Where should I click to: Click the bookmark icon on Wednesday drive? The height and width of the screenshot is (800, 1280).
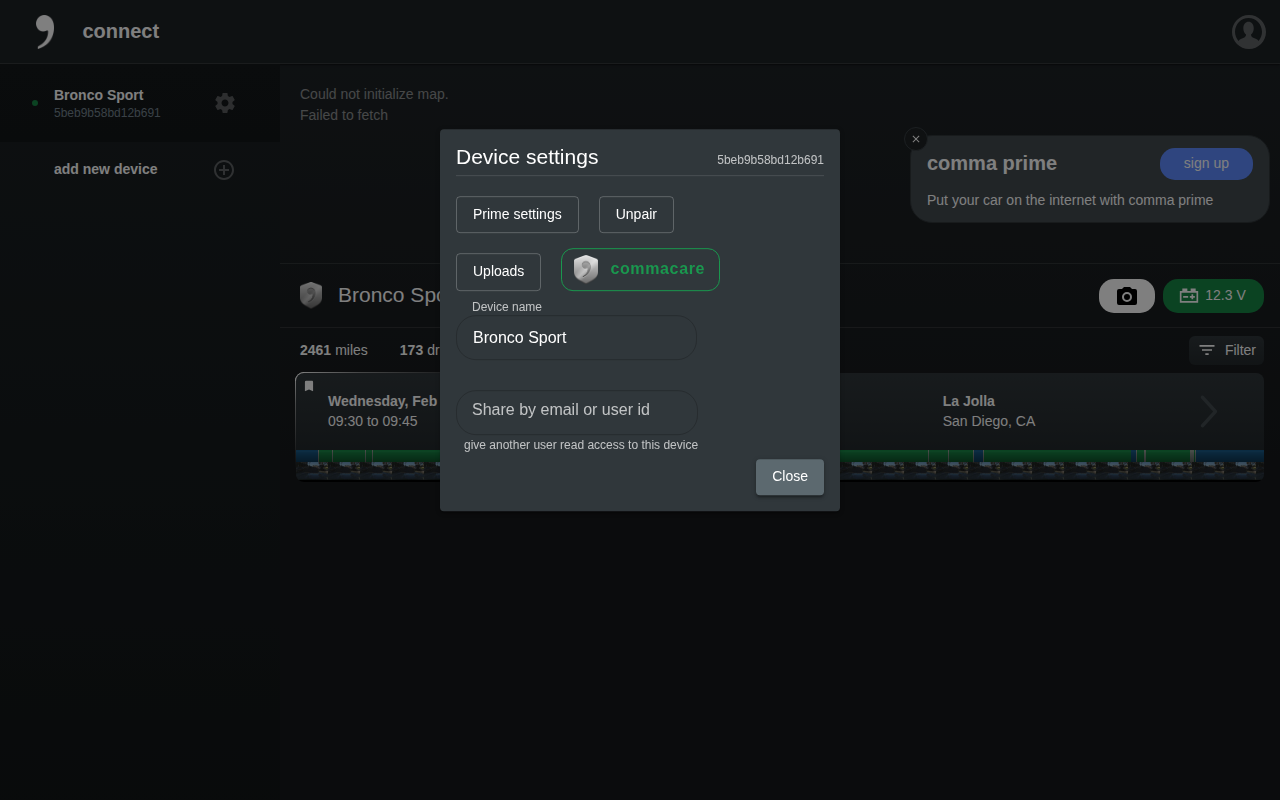point(309,386)
